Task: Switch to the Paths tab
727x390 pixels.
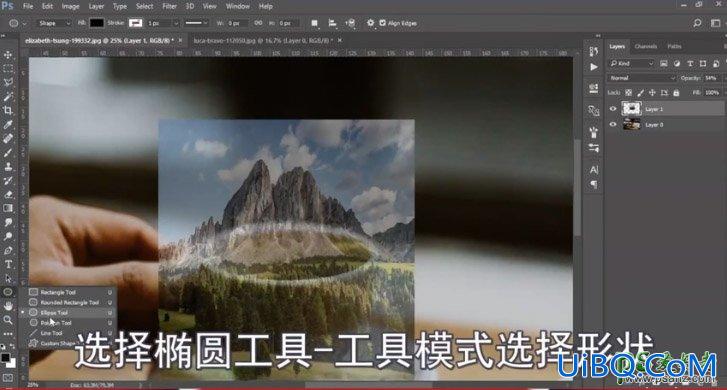Action: coord(674,46)
